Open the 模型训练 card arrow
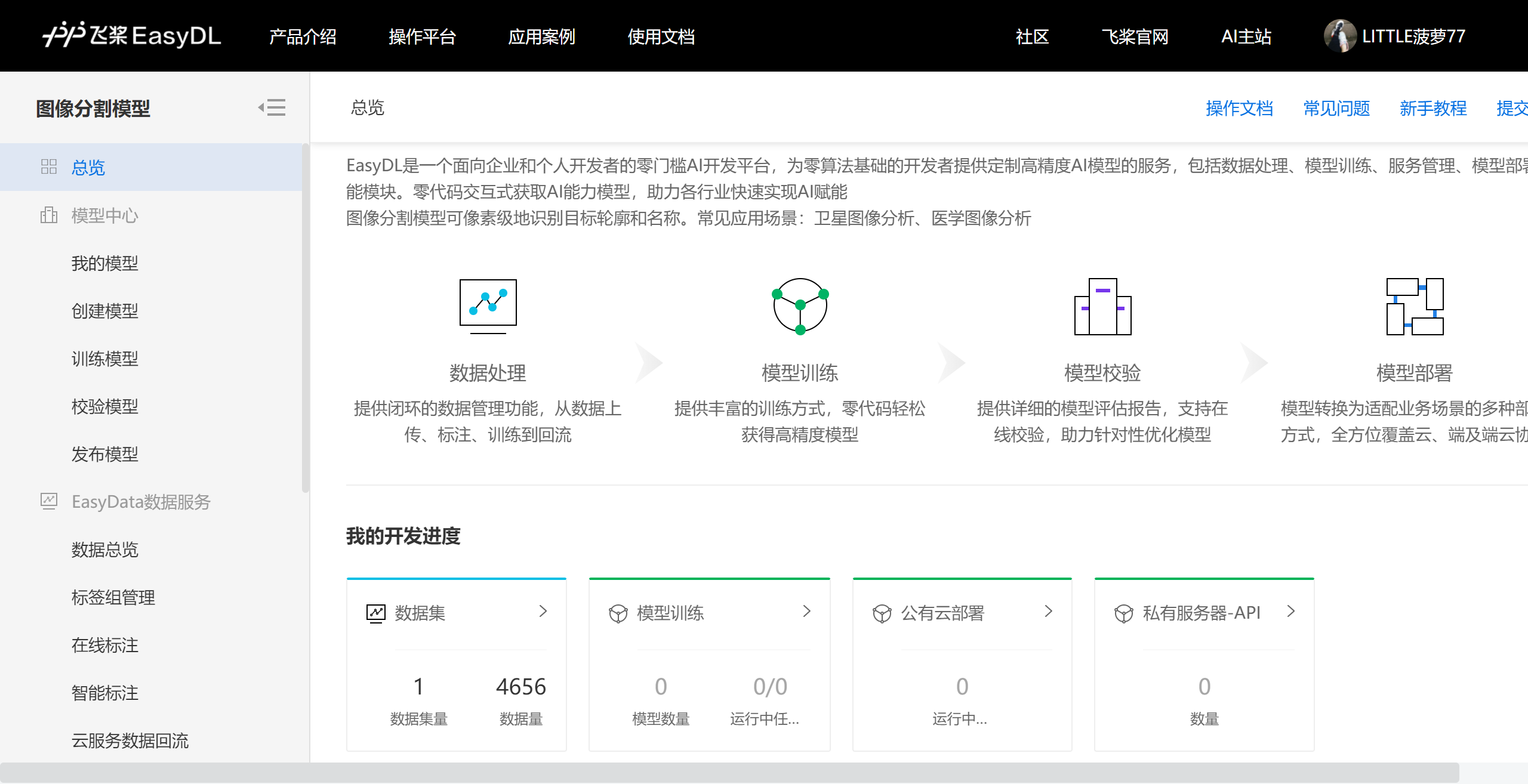Image resolution: width=1528 pixels, height=784 pixels. click(x=806, y=611)
